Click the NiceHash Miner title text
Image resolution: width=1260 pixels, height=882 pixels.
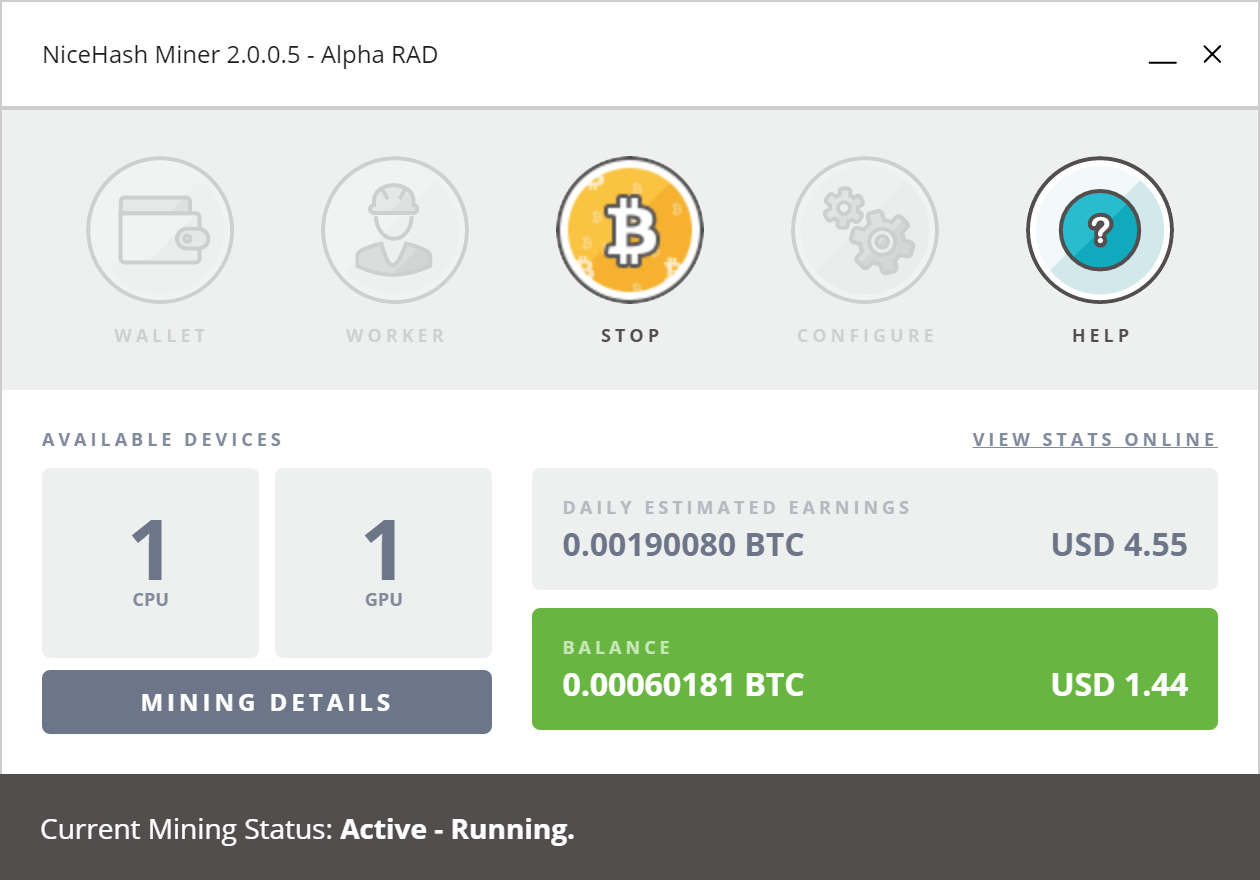(x=240, y=55)
